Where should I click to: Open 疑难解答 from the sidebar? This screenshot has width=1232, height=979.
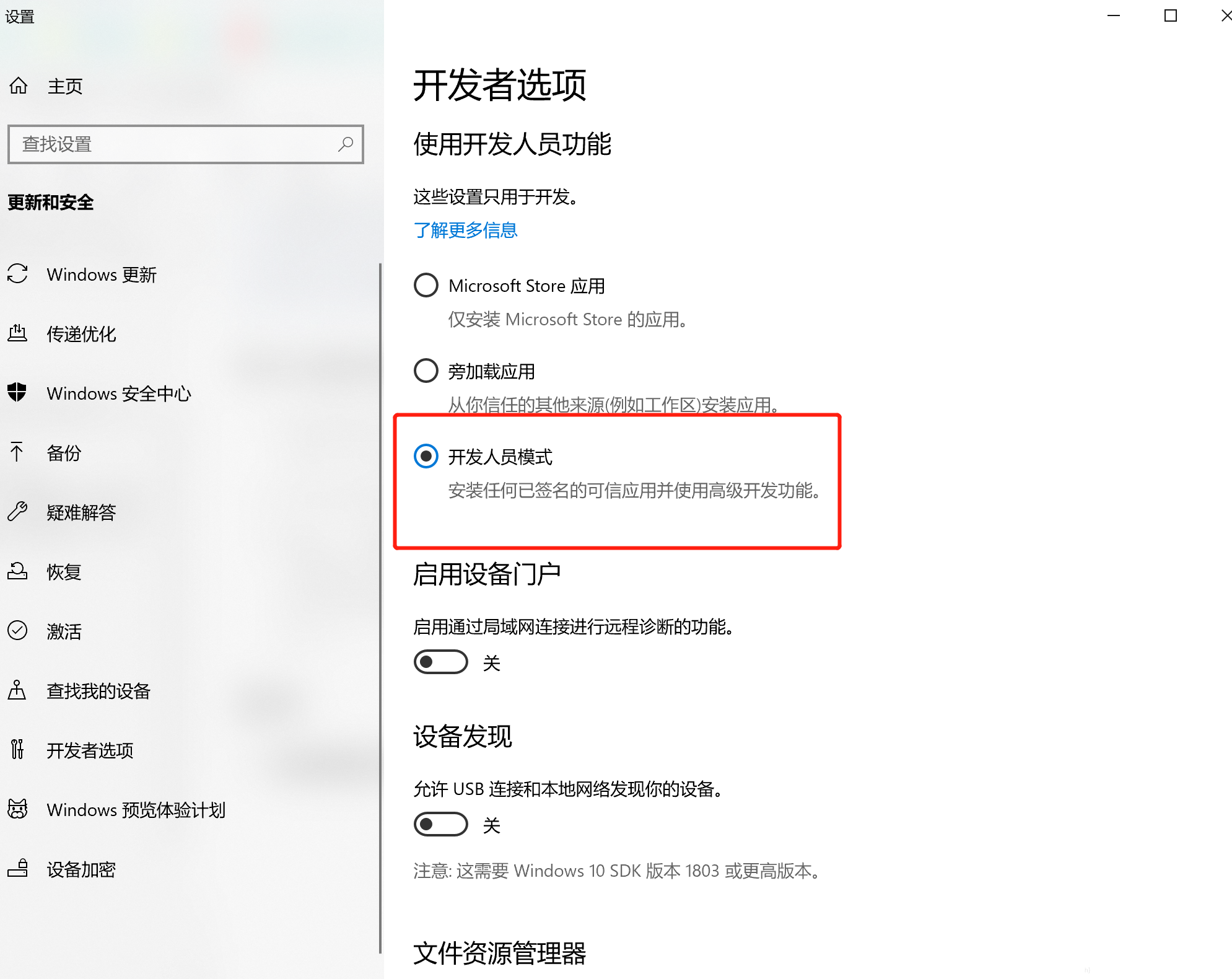tap(81, 512)
